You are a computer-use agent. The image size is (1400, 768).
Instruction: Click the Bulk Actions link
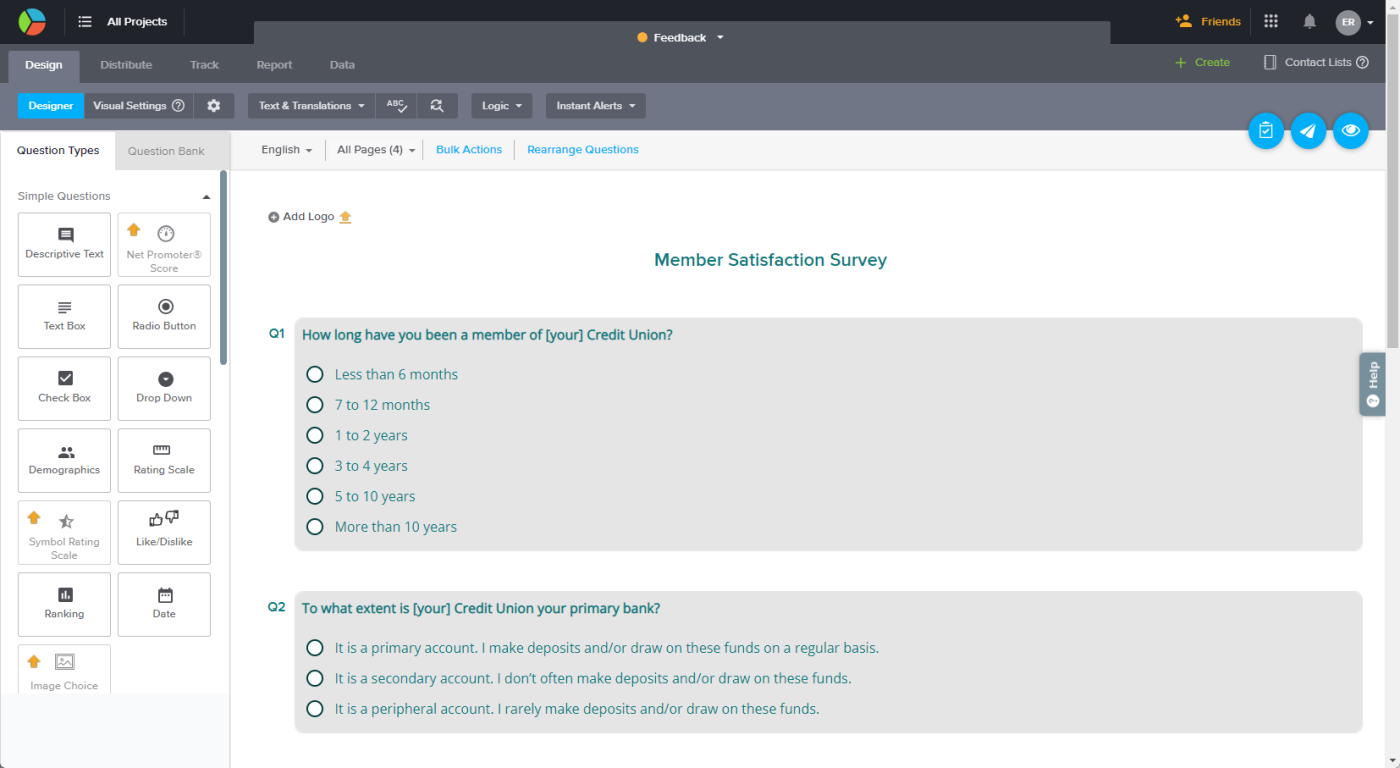click(469, 150)
